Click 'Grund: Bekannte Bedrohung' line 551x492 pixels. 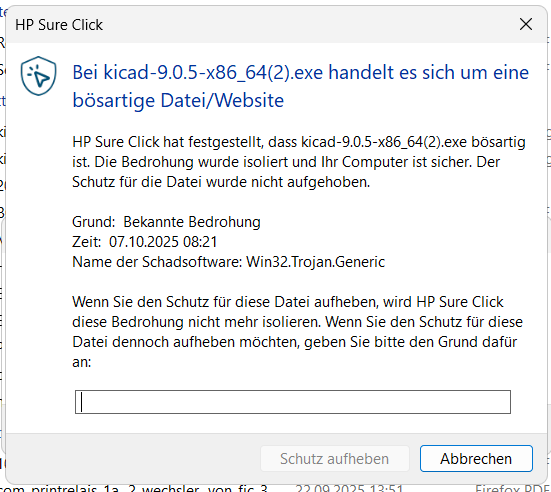point(166,222)
